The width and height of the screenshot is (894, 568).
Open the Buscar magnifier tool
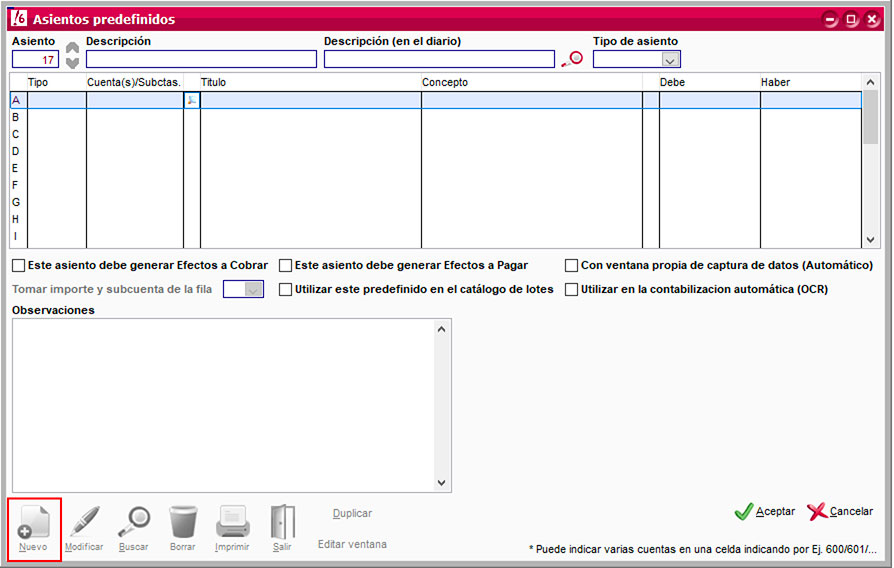[x=134, y=521]
